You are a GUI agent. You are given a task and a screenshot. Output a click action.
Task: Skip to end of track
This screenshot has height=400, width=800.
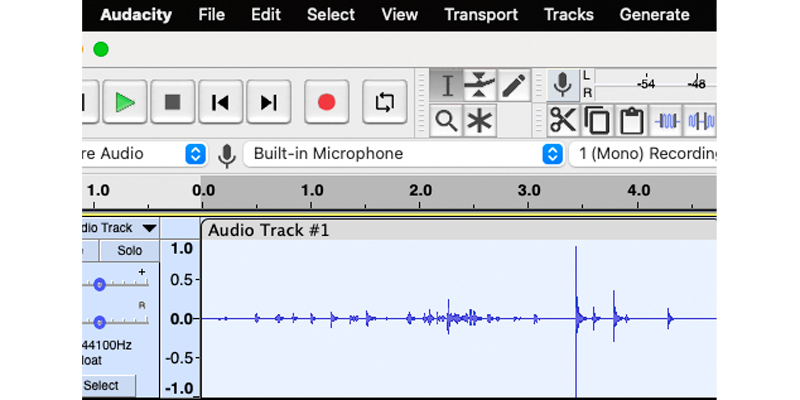click(268, 102)
